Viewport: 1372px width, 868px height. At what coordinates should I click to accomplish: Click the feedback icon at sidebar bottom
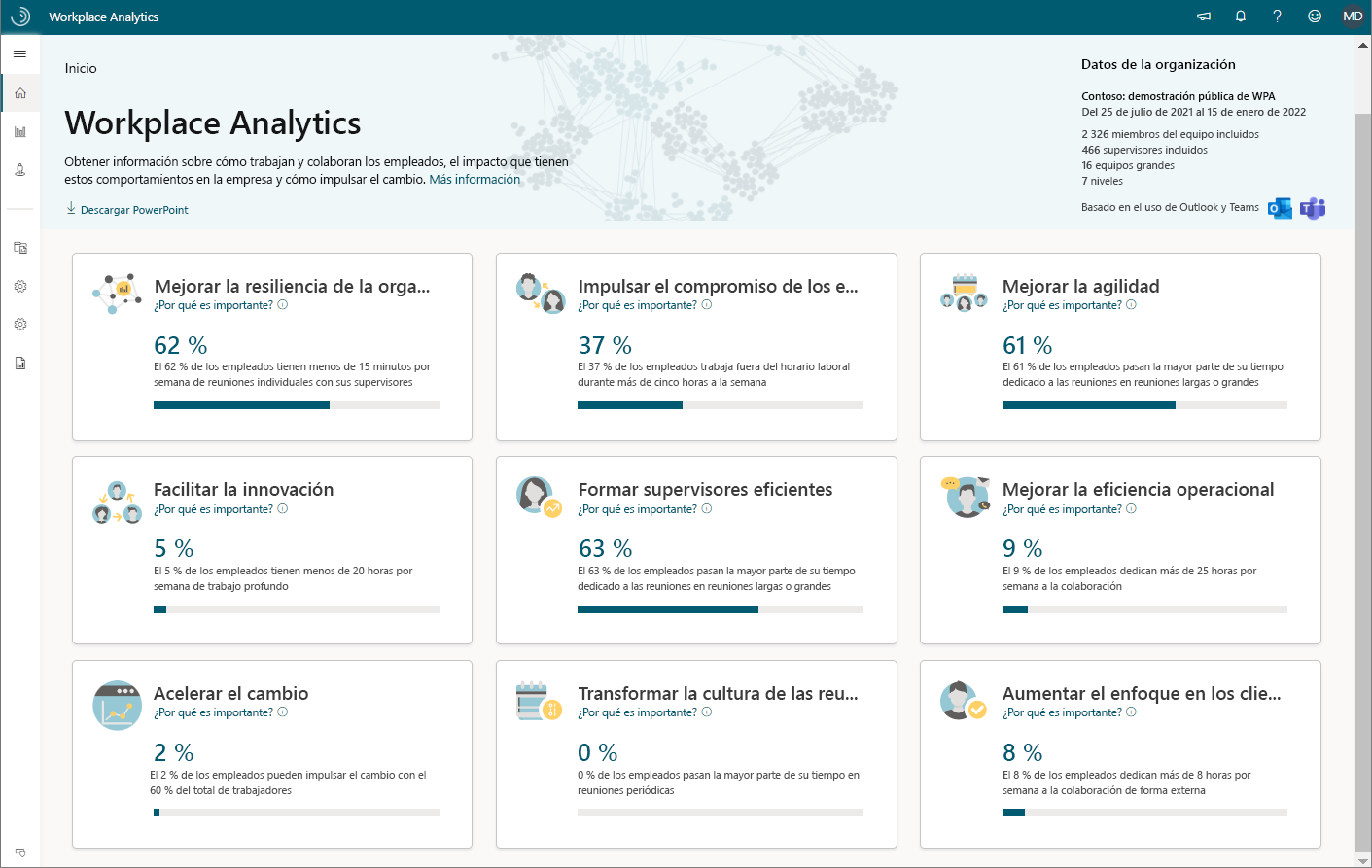pyautogui.click(x=20, y=852)
